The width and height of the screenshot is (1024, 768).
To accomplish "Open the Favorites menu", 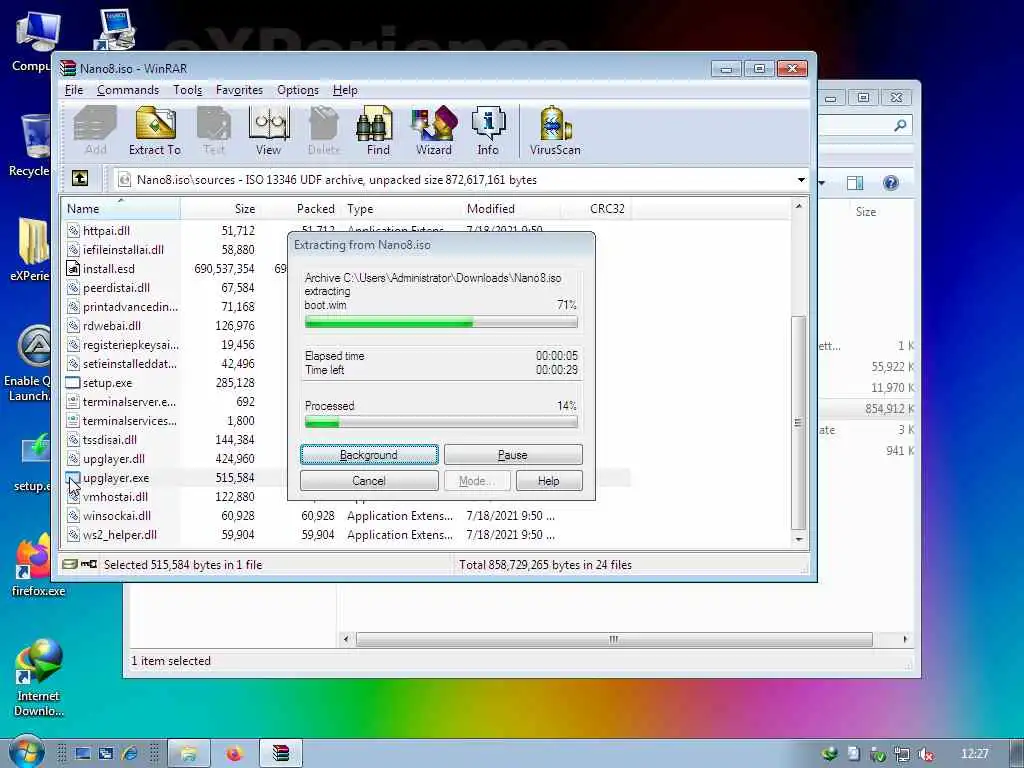I will [239, 90].
